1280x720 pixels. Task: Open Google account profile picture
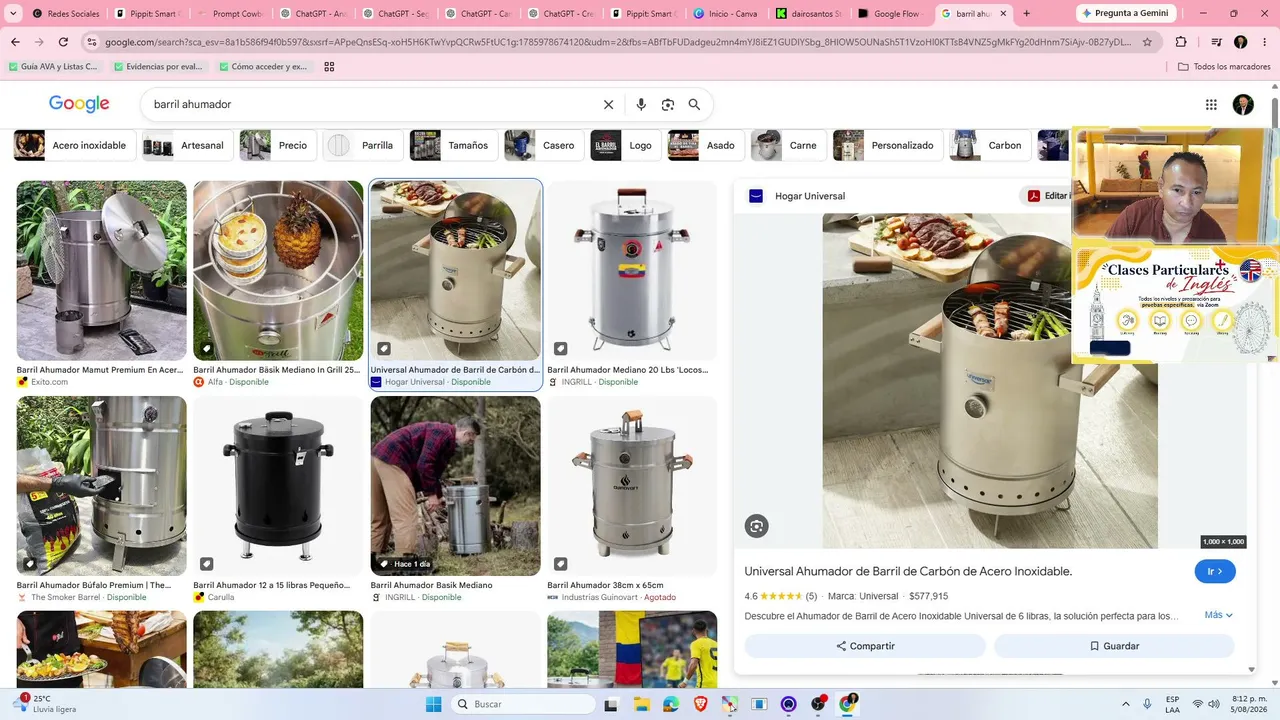1243,104
